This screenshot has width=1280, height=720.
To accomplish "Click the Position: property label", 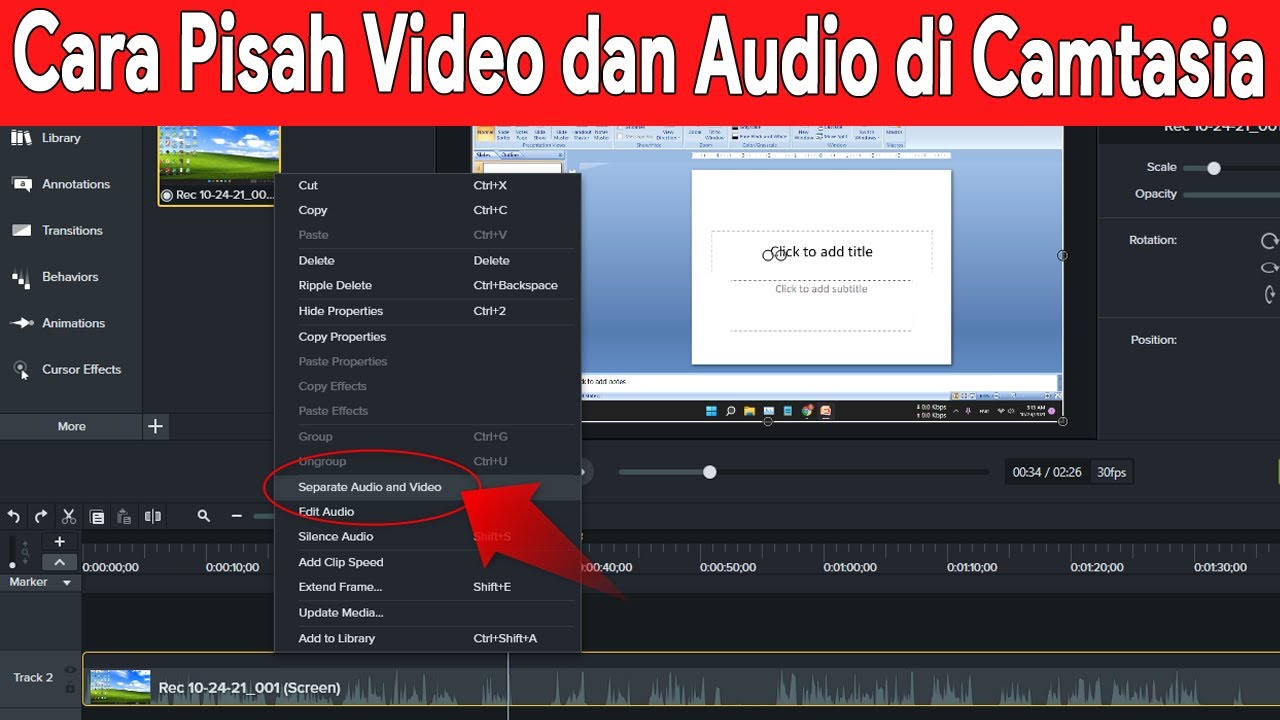I will point(1153,340).
